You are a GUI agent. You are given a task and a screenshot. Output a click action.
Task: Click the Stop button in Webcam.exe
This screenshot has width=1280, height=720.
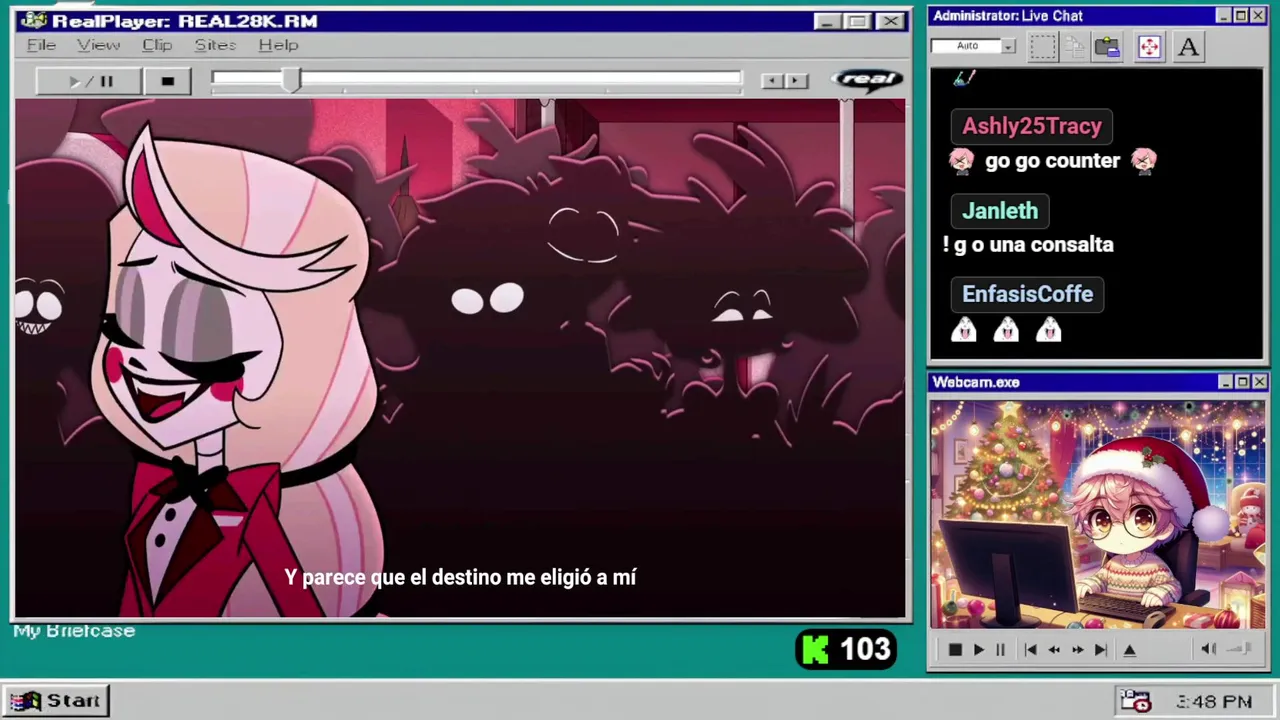[955, 650]
